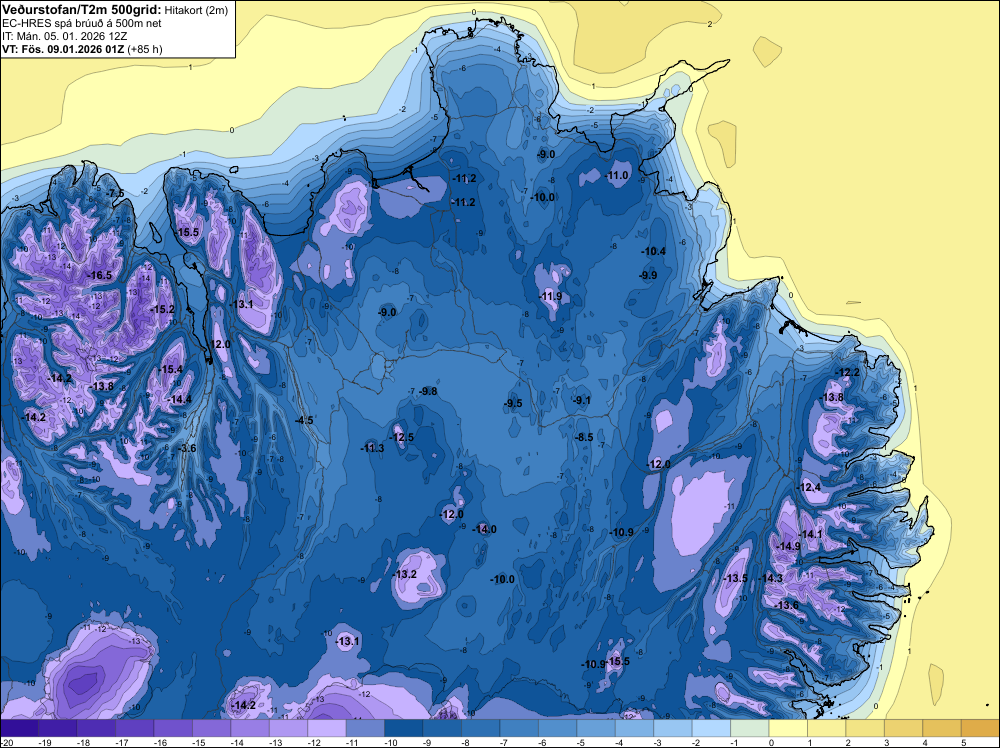Click the -9.8 temperature reading
The image size is (1000, 748).
click(x=429, y=392)
